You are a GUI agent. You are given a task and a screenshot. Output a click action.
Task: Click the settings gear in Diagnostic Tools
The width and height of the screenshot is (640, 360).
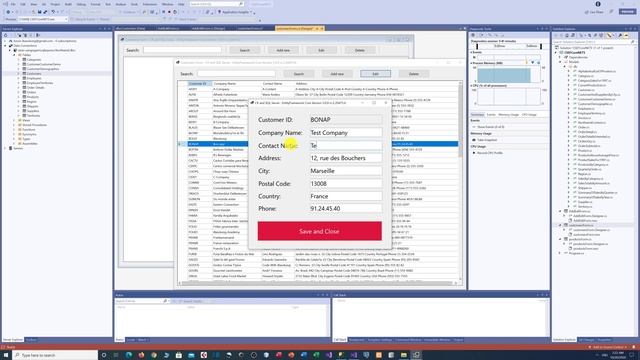[x=473, y=35]
